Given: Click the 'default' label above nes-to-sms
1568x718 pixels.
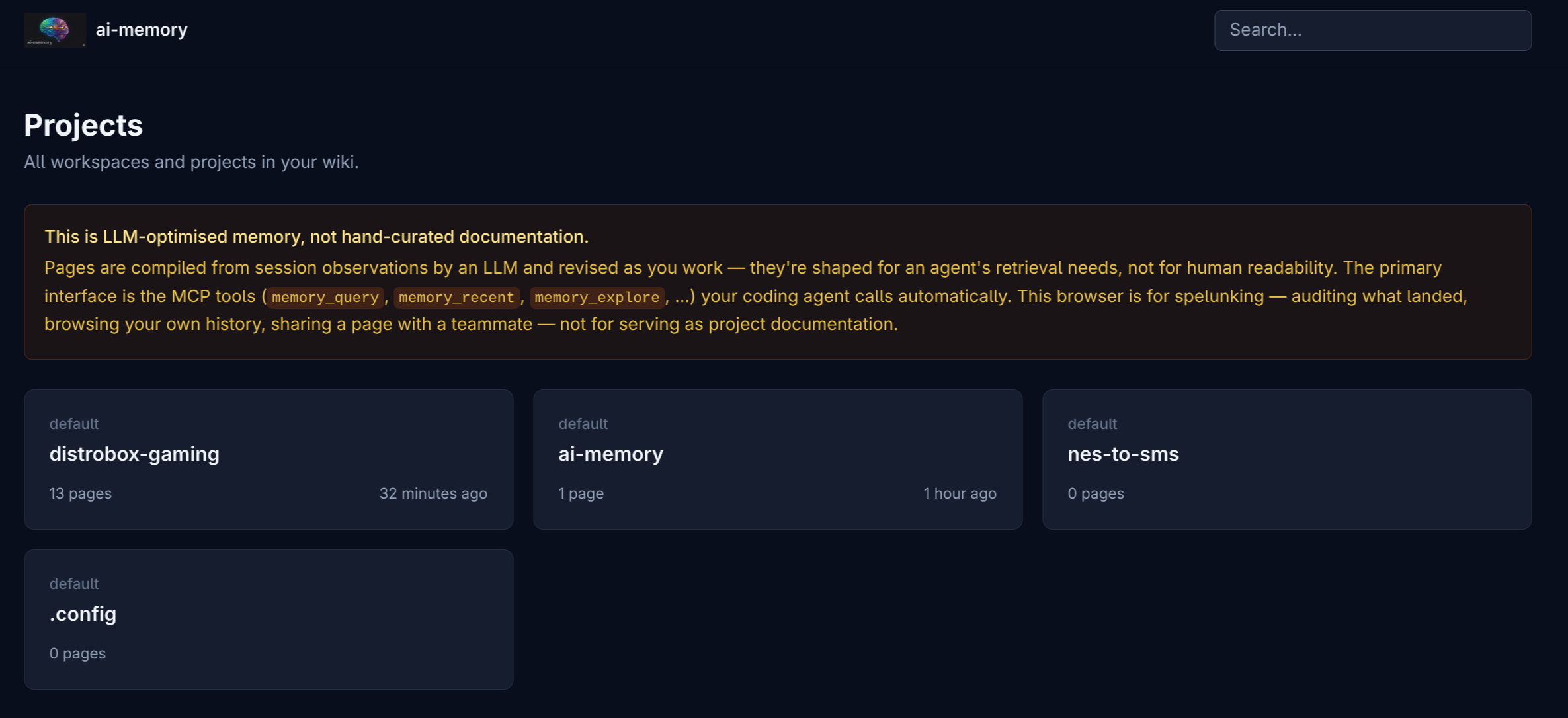Looking at the screenshot, I should point(1093,424).
